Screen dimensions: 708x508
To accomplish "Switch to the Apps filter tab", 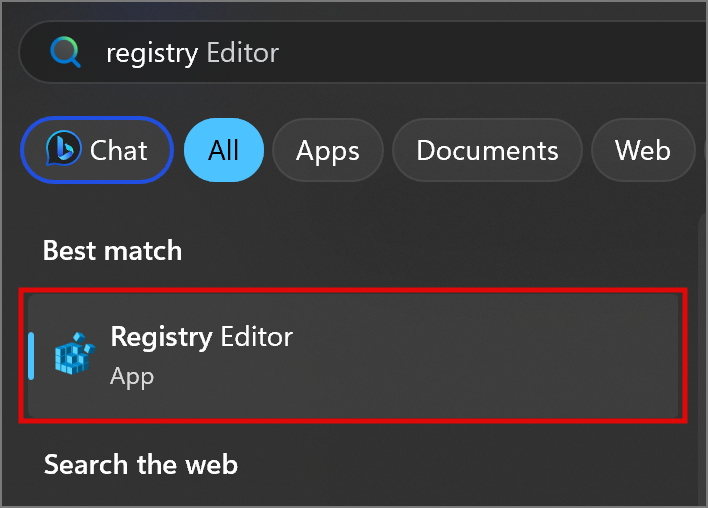I will click(327, 150).
